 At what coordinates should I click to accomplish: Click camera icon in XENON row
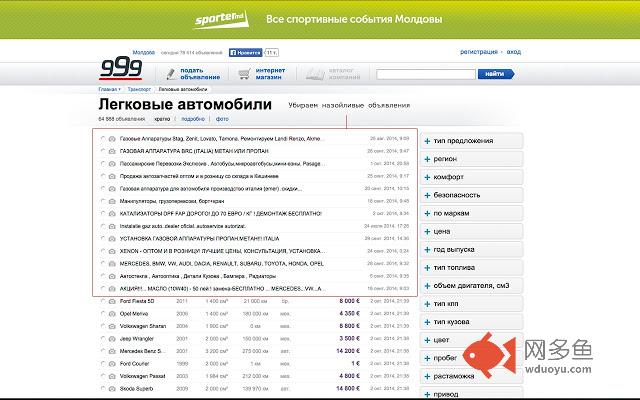click(x=112, y=251)
